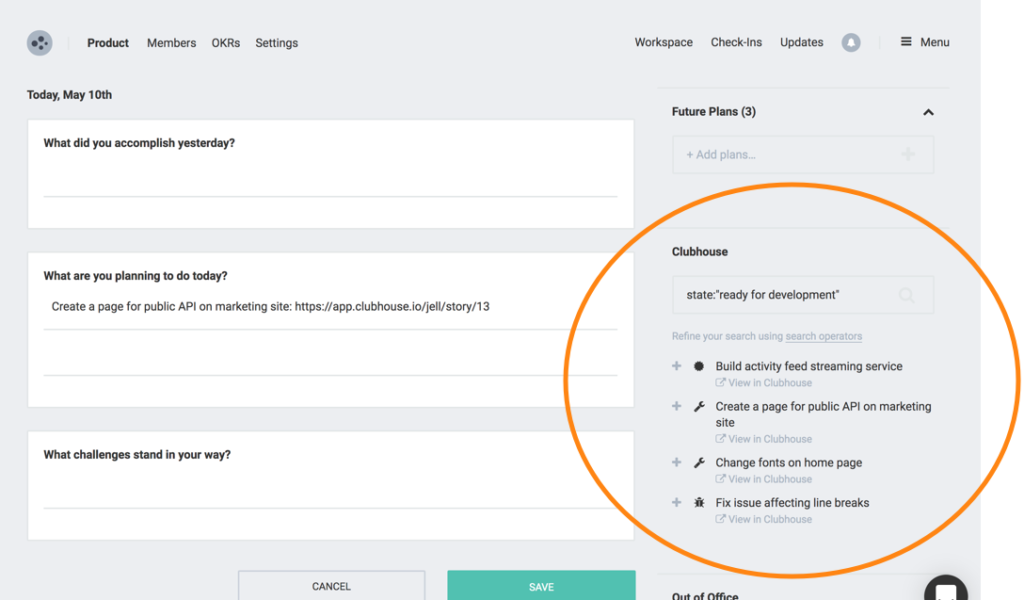Image resolution: width=1024 pixels, height=600 pixels.
Task: View in Clubhouse link for Fix issue
Action: coord(770,519)
